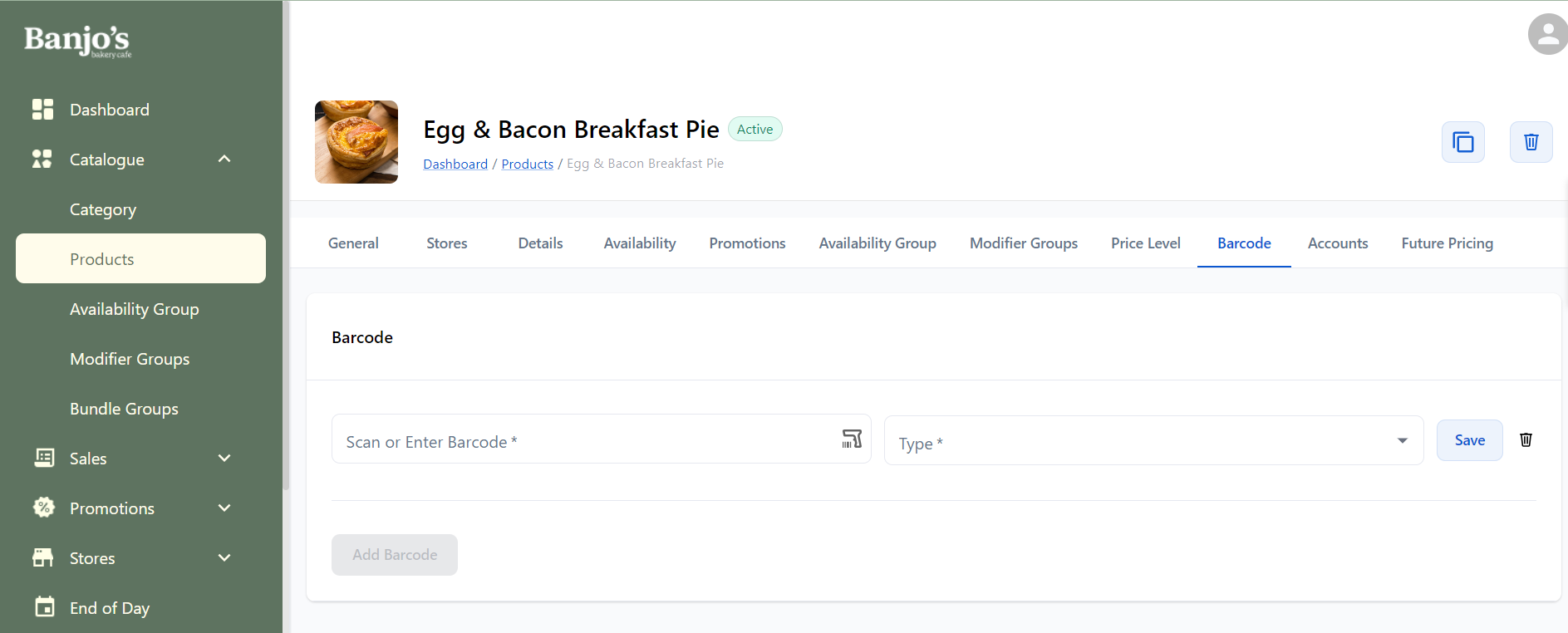The image size is (1568, 633).
Task: Open the barcode Type dropdown
Action: point(1153,441)
